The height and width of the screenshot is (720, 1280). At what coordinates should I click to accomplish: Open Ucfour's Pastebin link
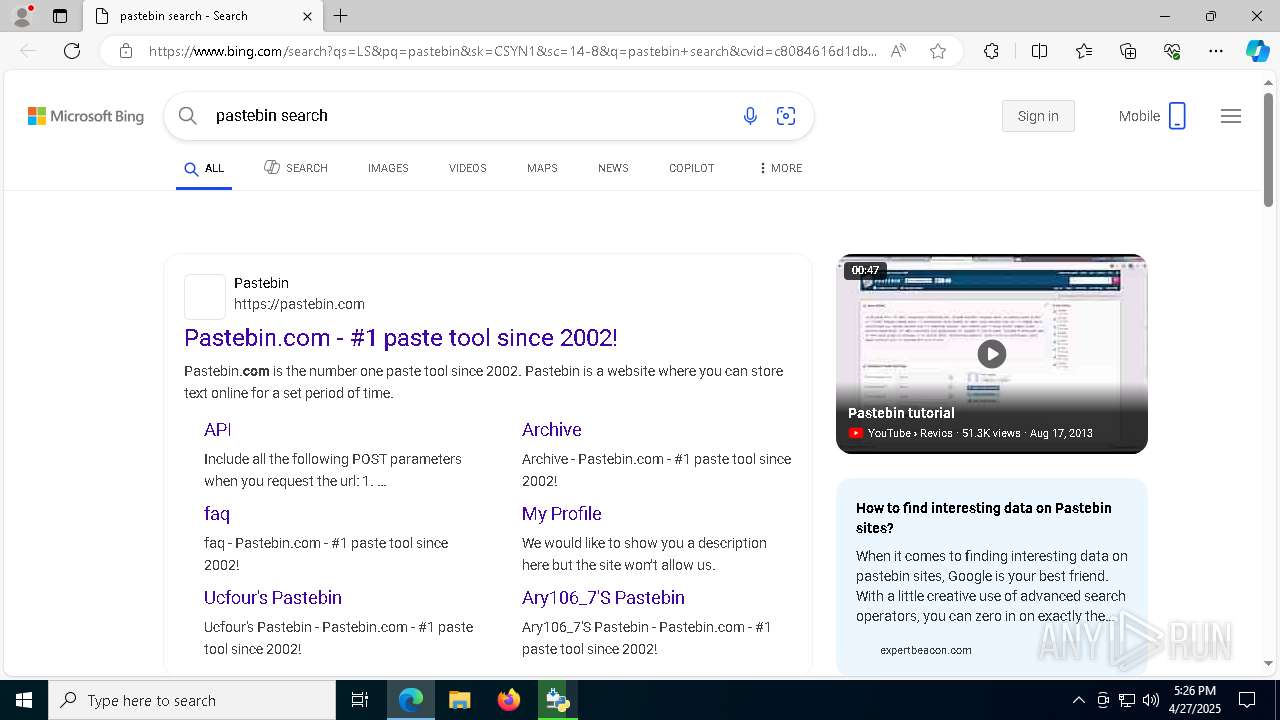pos(273,598)
